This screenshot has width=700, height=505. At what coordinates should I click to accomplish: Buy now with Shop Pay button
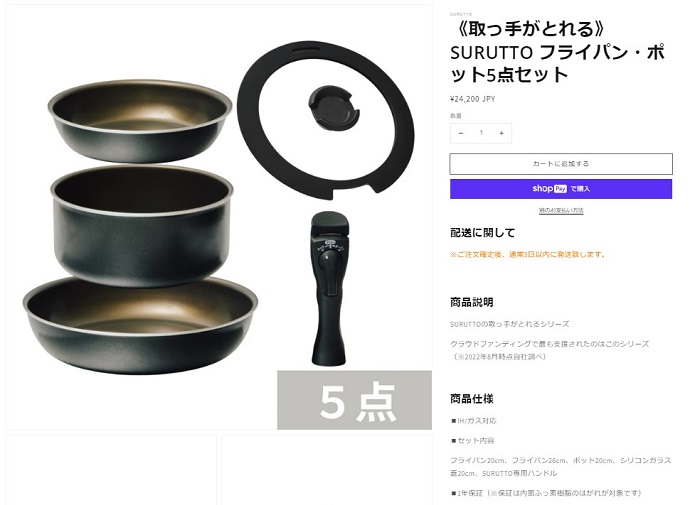pos(561,189)
